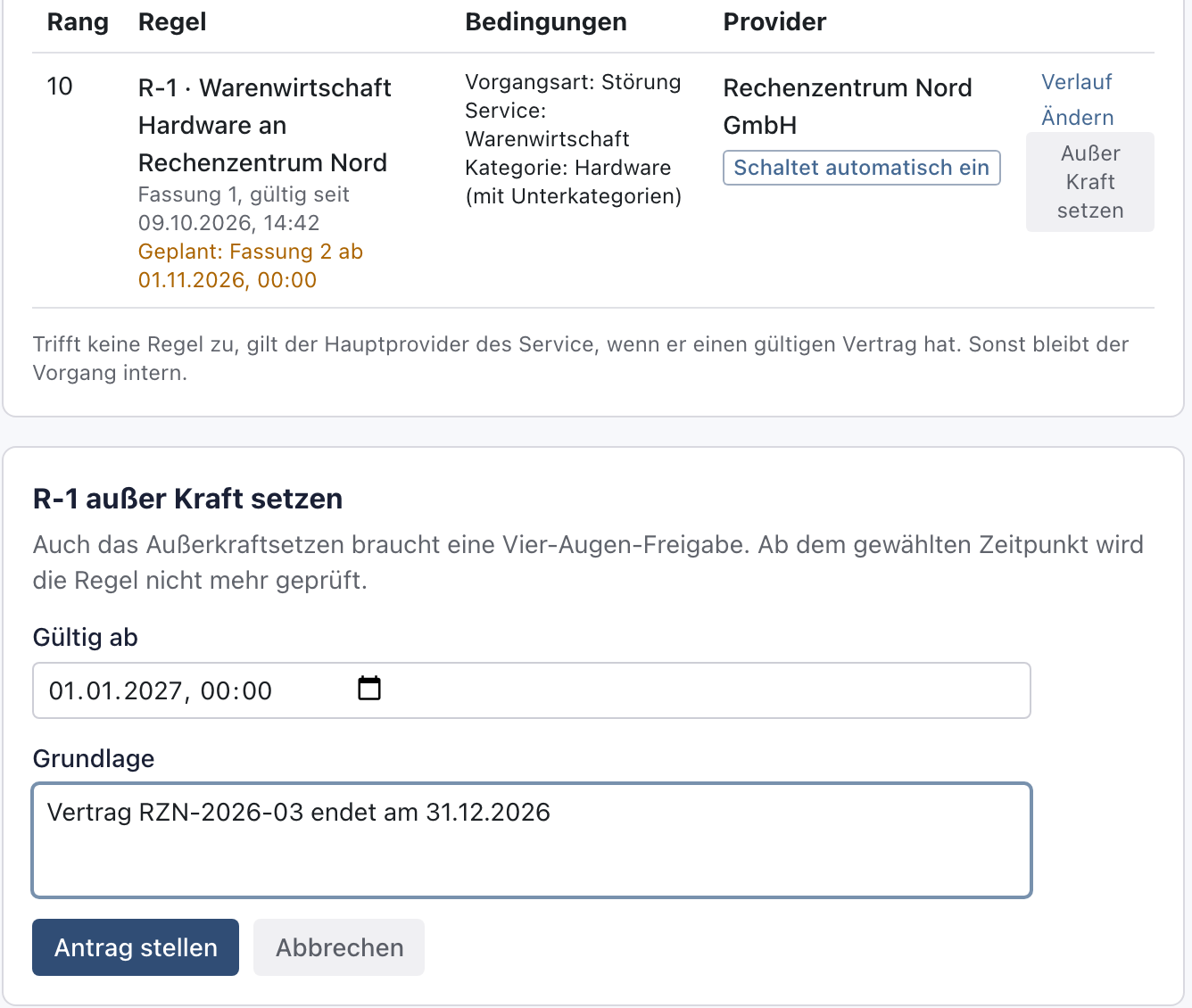Focus the Gültig ab date field
The width and height of the screenshot is (1192, 1008).
tap(532, 690)
